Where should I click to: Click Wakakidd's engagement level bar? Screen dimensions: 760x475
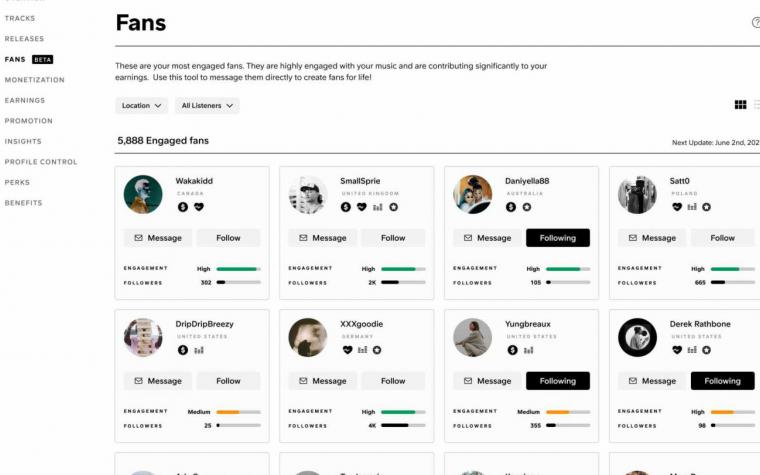click(238, 269)
